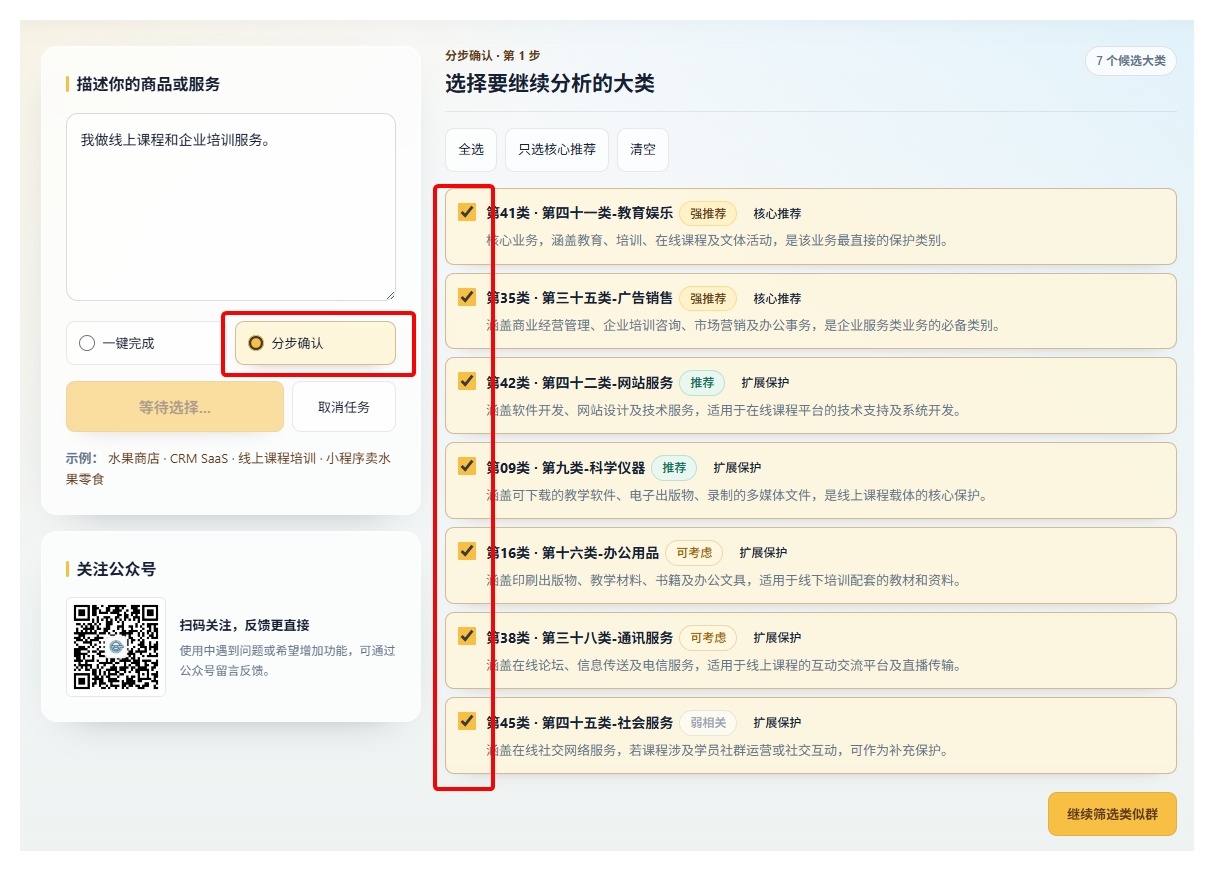This screenshot has height=871, width=1214.
Task: Click the 第35类 · 第三十五类-广告销售 title
Action: [x=580, y=298]
